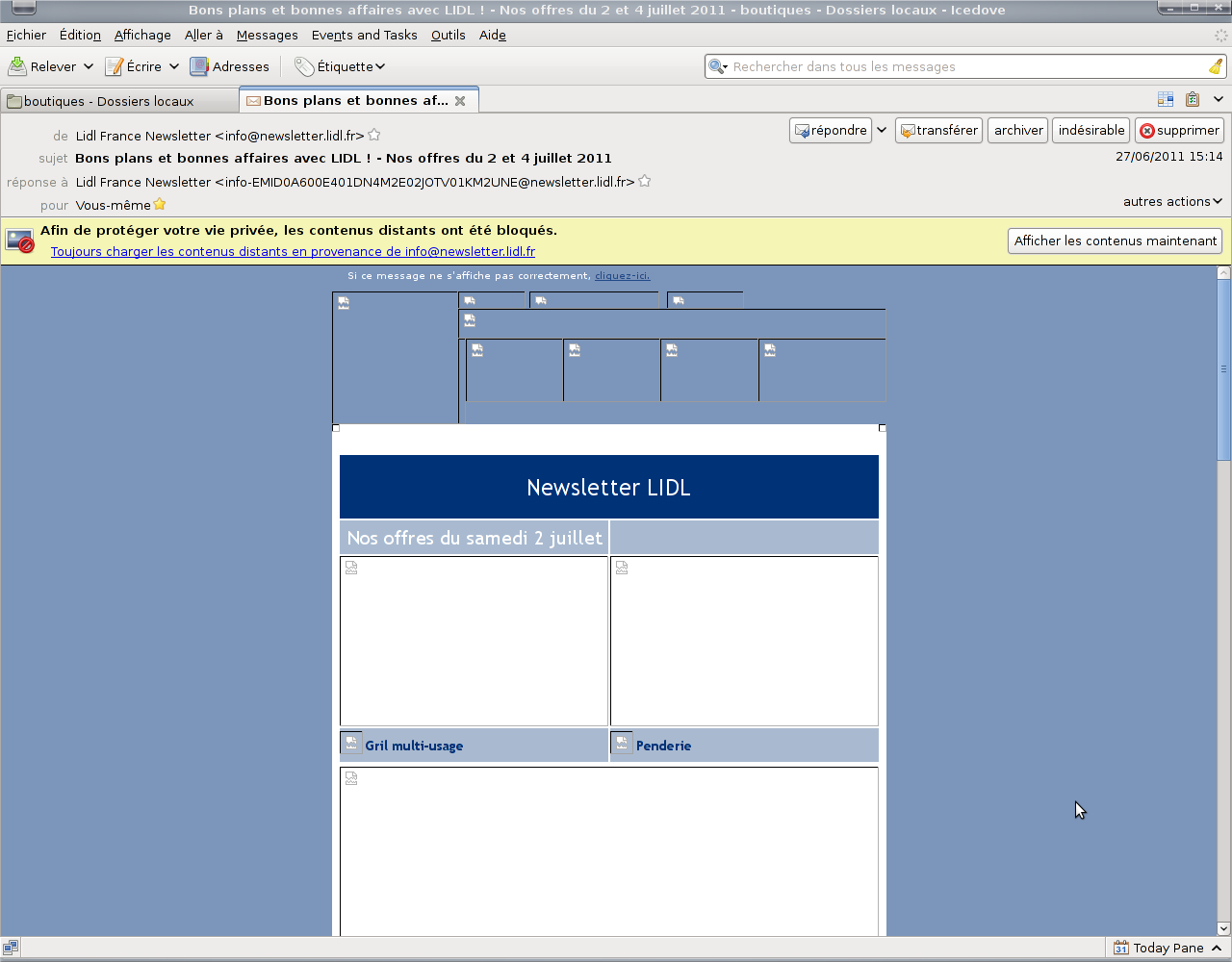Click the Newsletter LIDL header banner
This screenshot has width=1232, height=962.
click(x=609, y=487)
